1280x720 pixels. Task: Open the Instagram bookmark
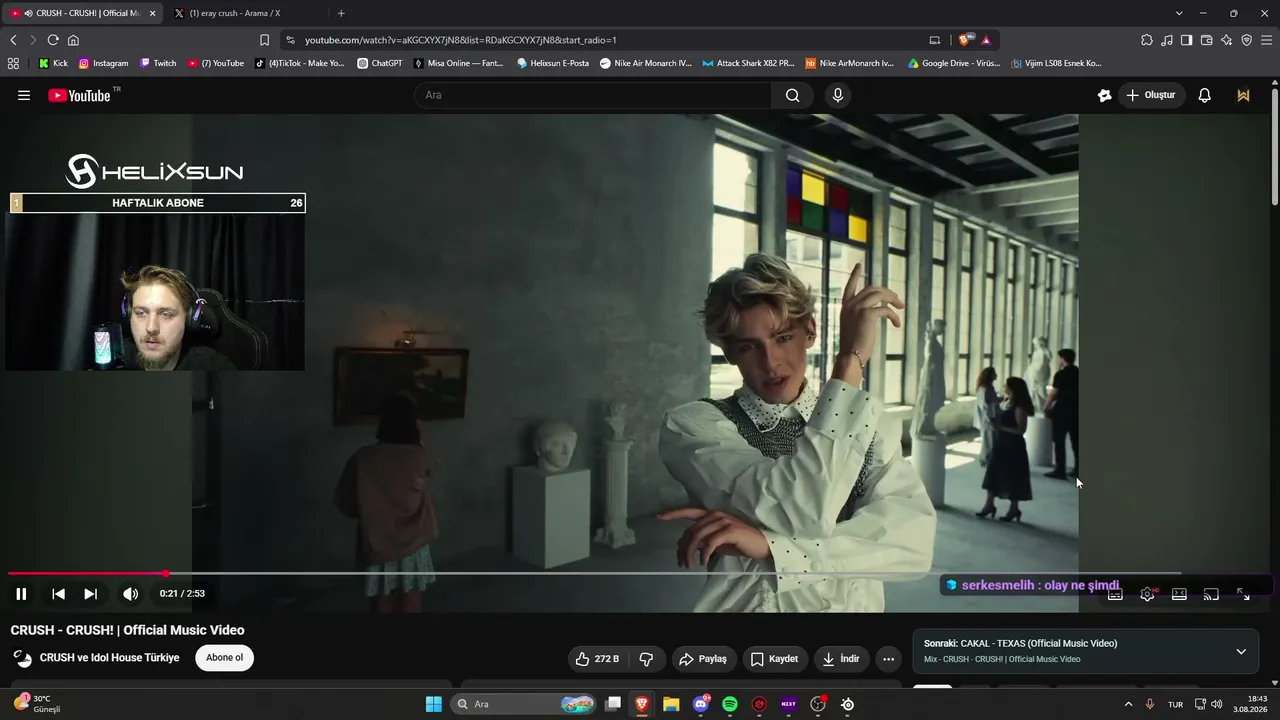click(x=103, y=63)
